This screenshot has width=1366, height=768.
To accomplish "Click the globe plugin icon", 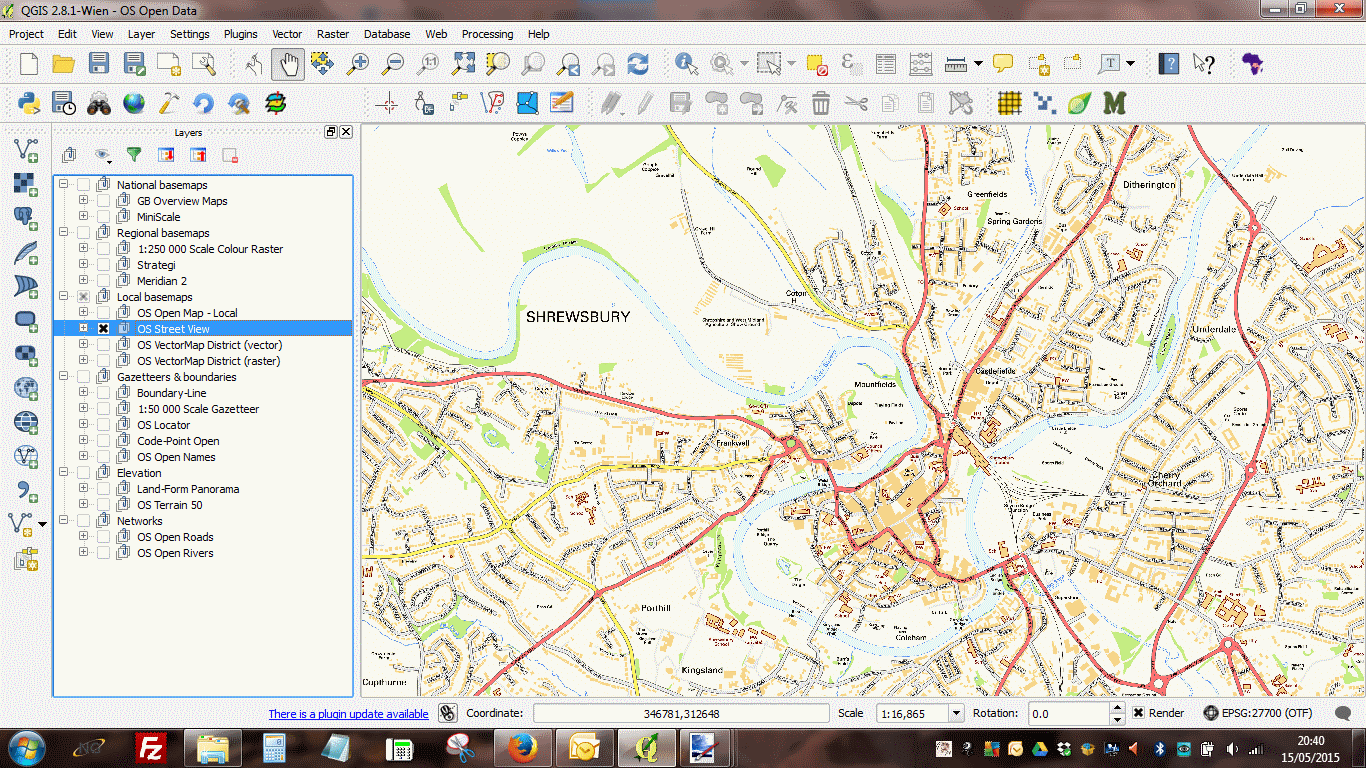I will coord(133,102).
